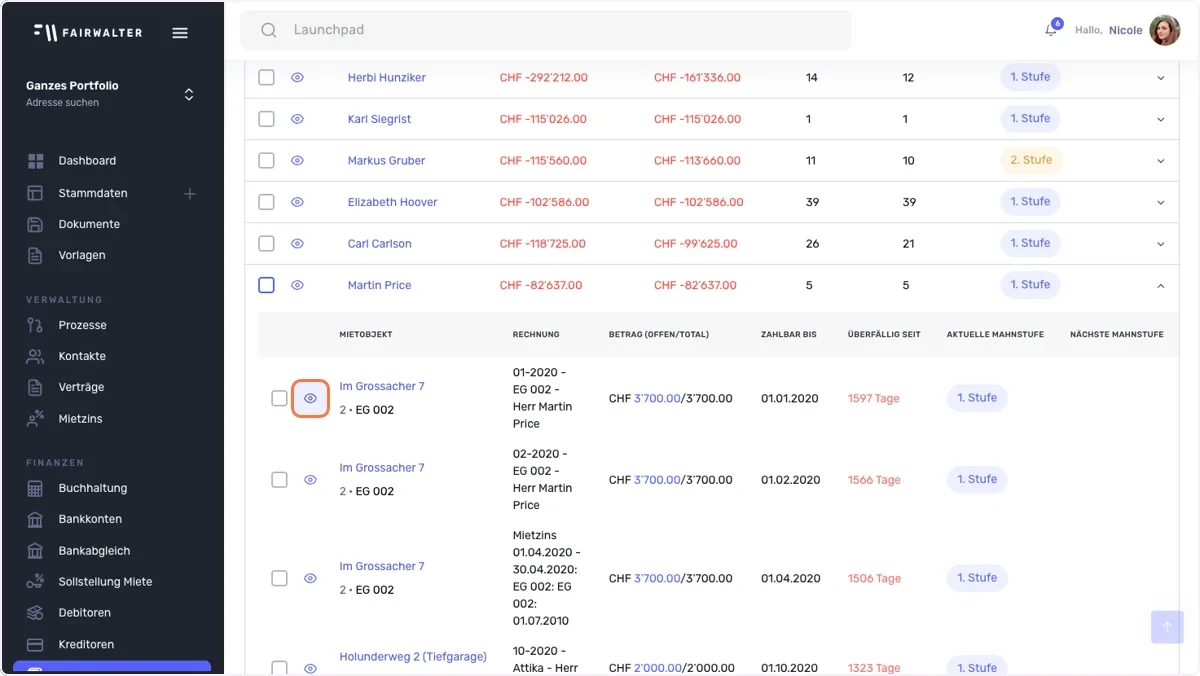Click the Prozesse sidebar icon

tap(36, 325)
